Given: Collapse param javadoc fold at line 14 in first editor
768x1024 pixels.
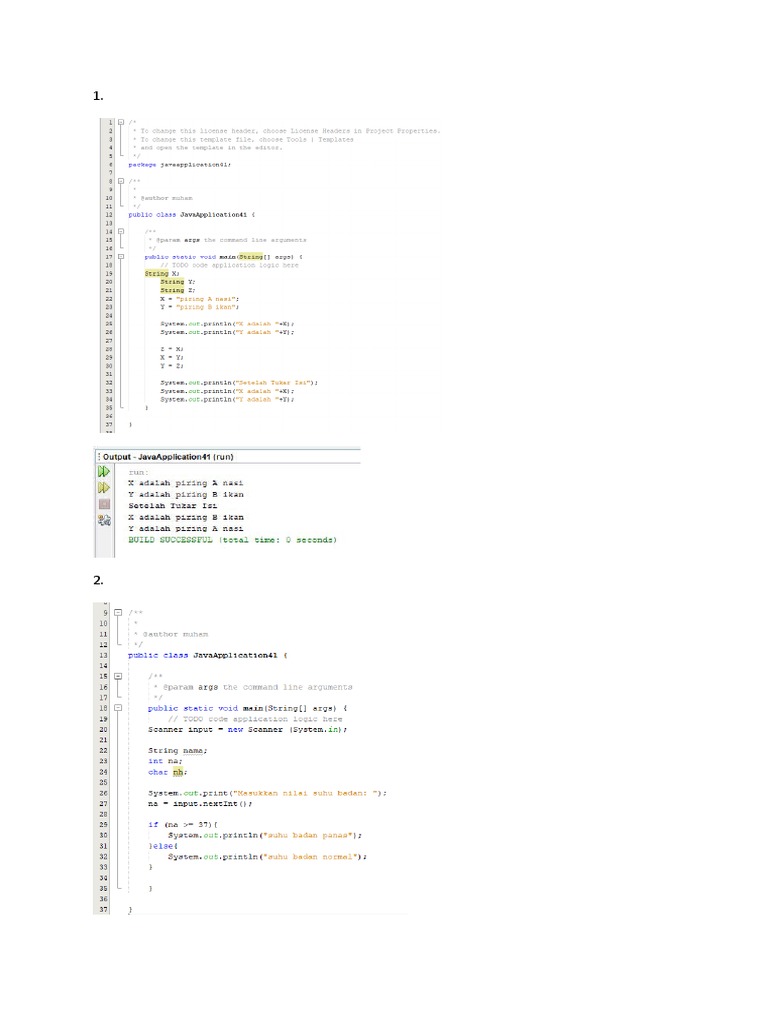Looking at the screenshot, I should (120, 231).
